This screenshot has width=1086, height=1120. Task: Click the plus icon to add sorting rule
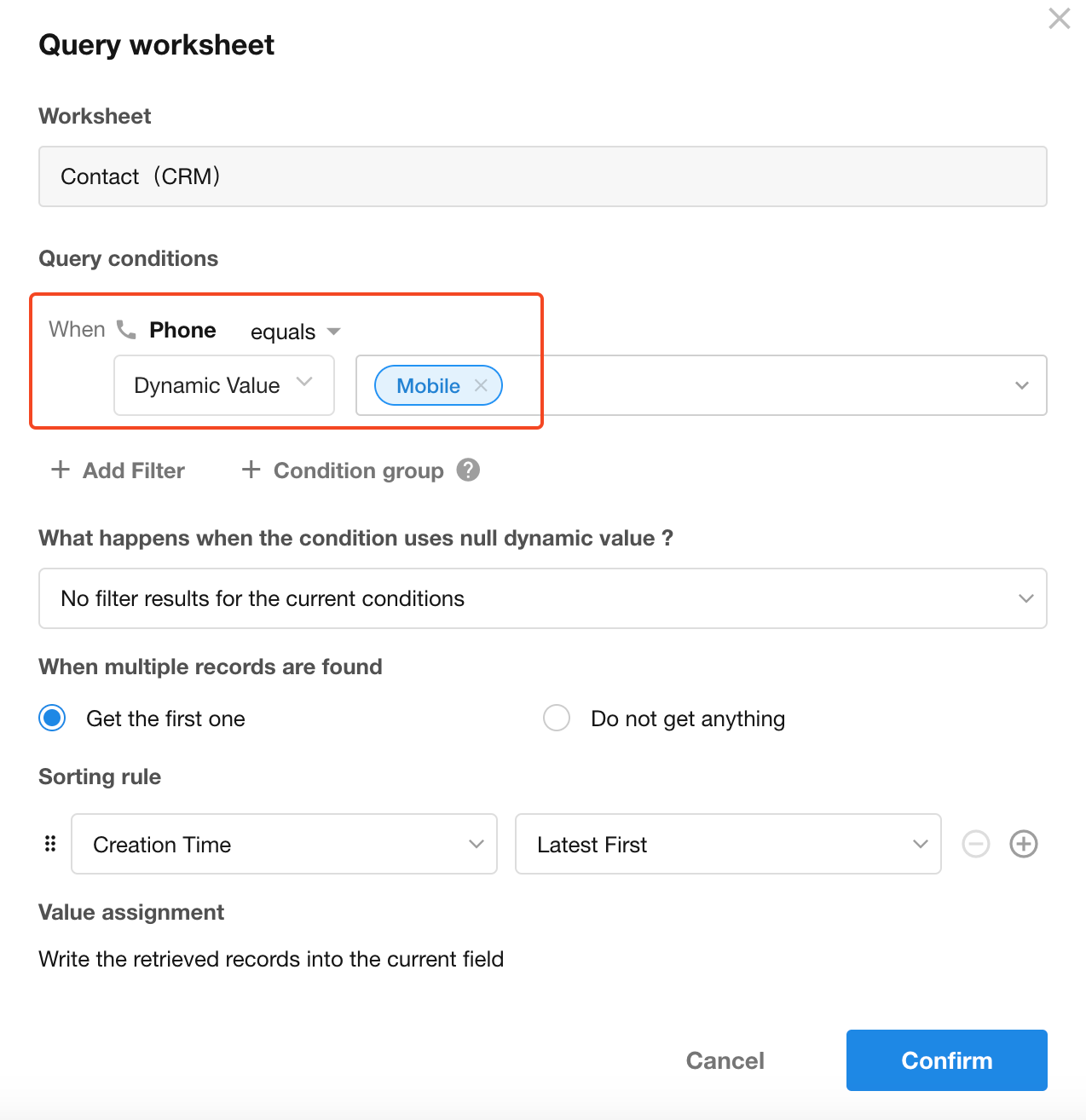[1023, 844]
